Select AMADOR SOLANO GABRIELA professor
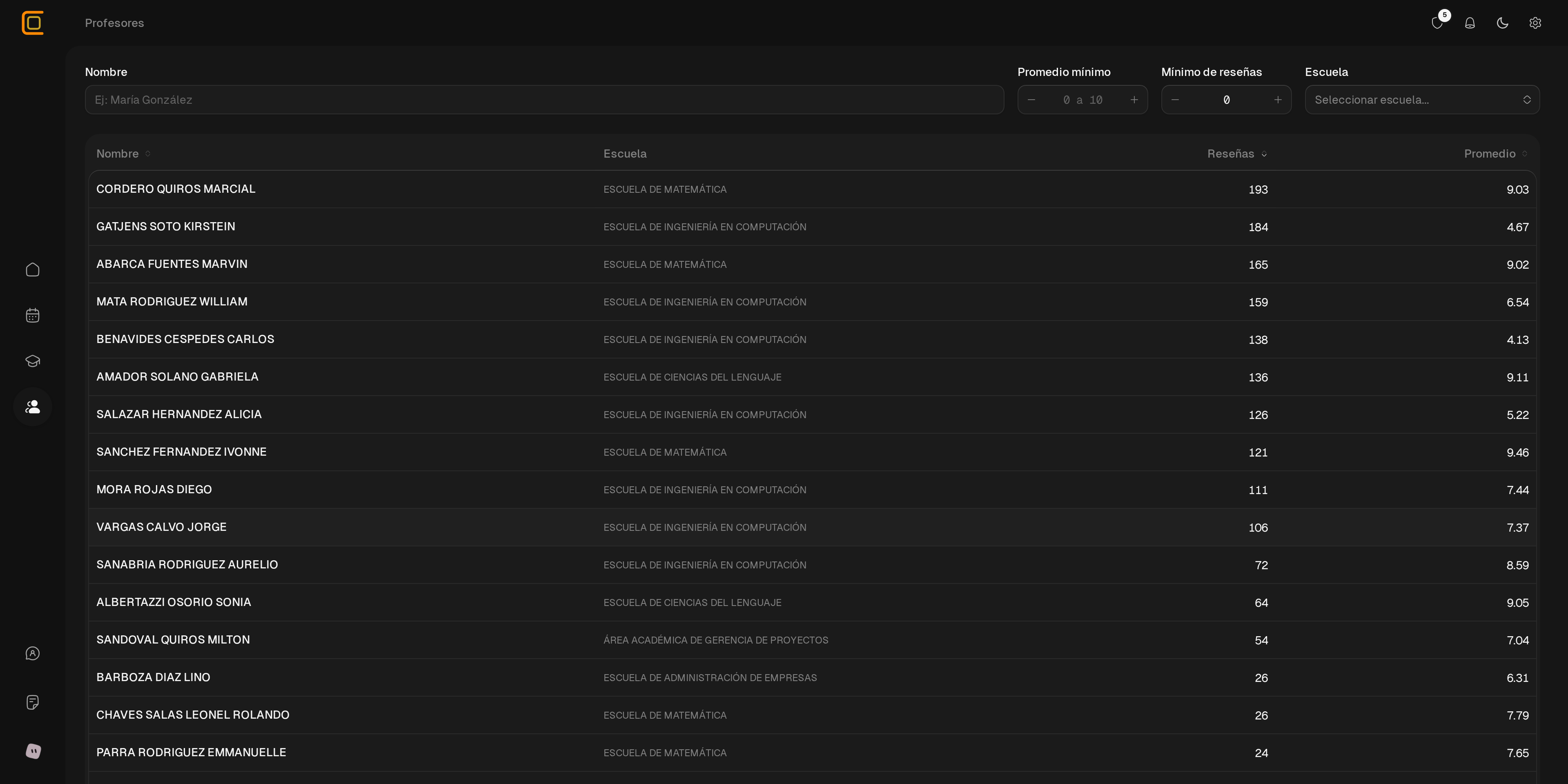Screen dimensions: 1568x784 tap(813, 377)
